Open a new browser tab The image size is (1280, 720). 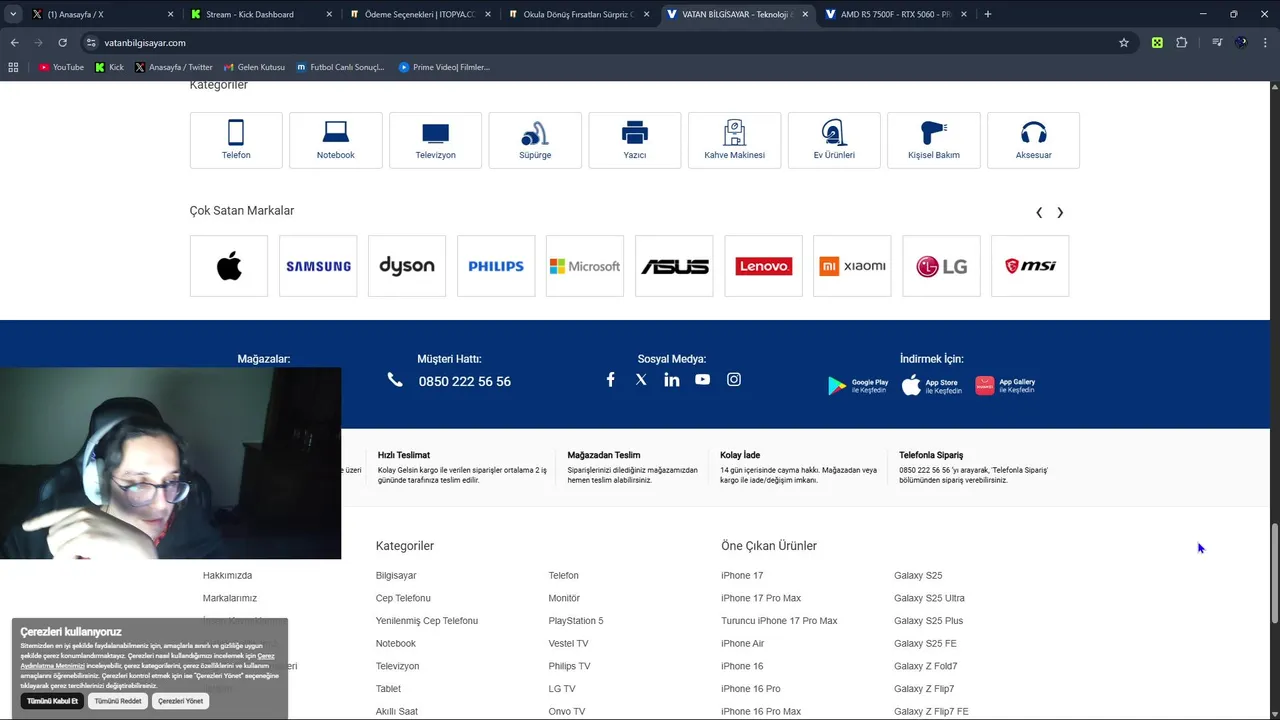tap(988, 14)
